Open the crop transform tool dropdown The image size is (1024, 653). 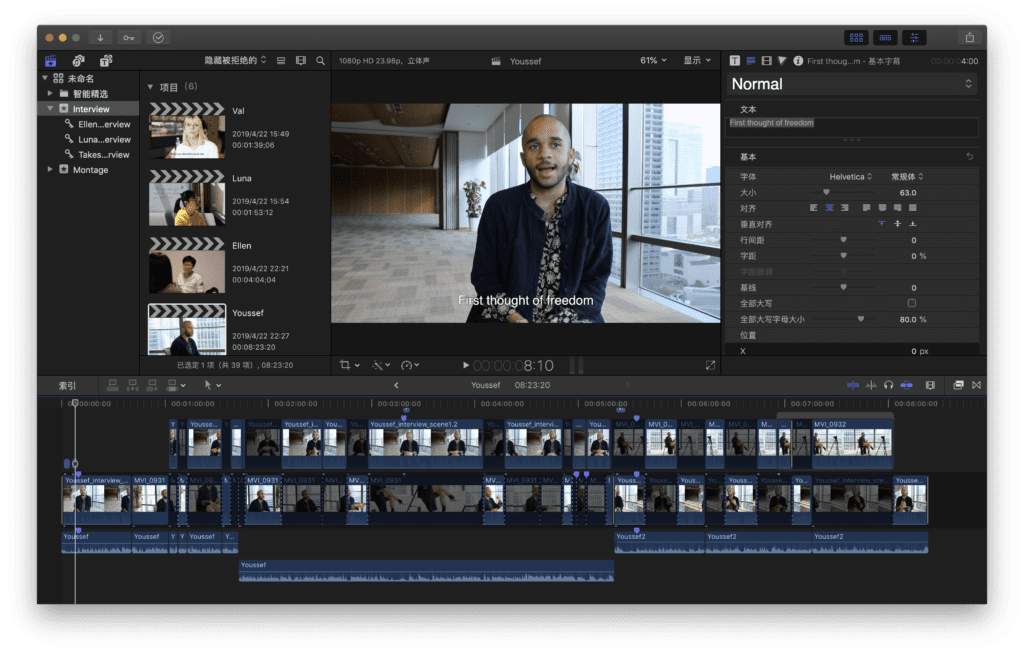[x=349, y=365]
